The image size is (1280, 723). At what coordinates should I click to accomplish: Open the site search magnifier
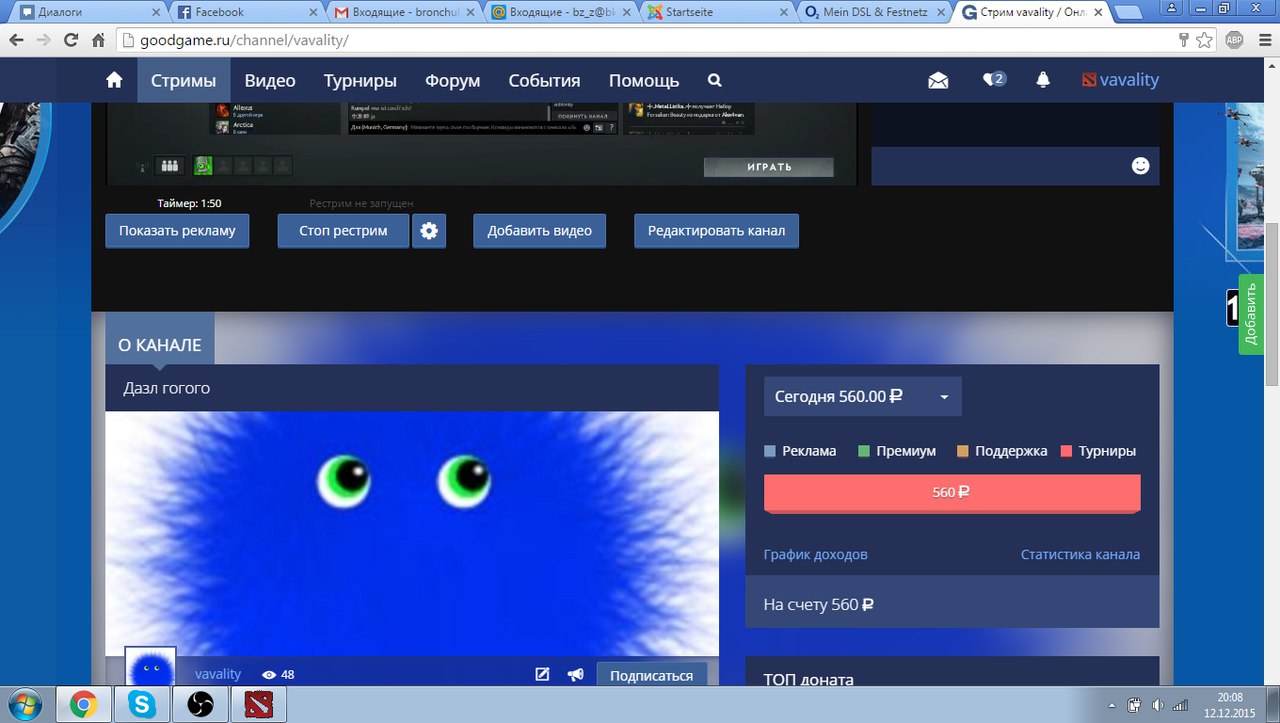click(714, 80)
